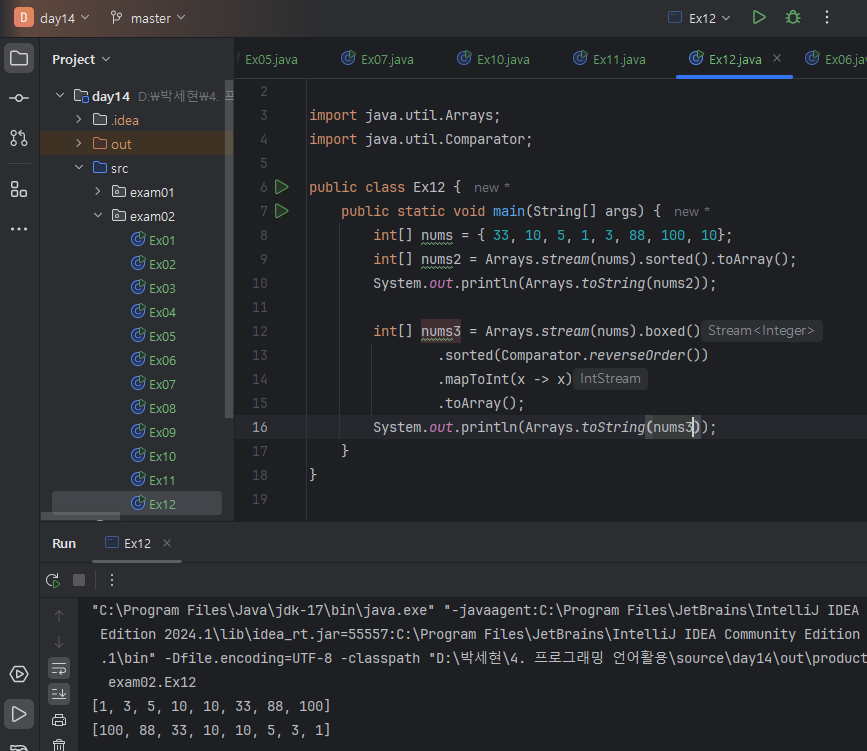
Task: Toggle scroll to end in console
Action: (59, 694)
